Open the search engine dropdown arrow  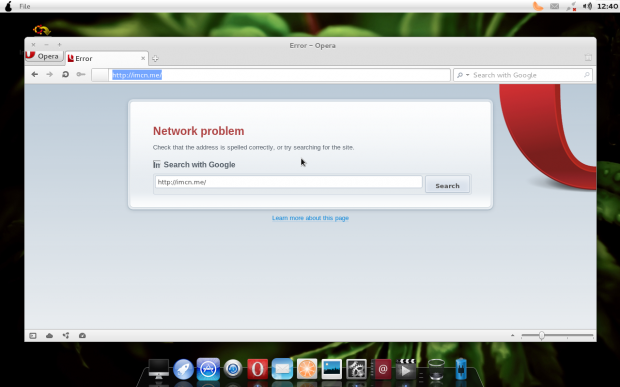coord(467,75)
